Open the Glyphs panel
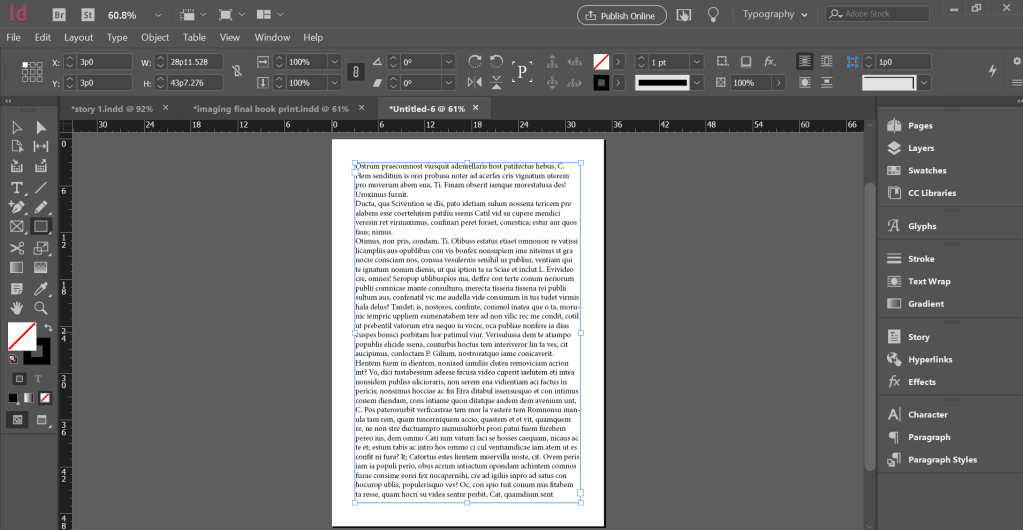The image size is (1023, 530). [x=921, y=226]
